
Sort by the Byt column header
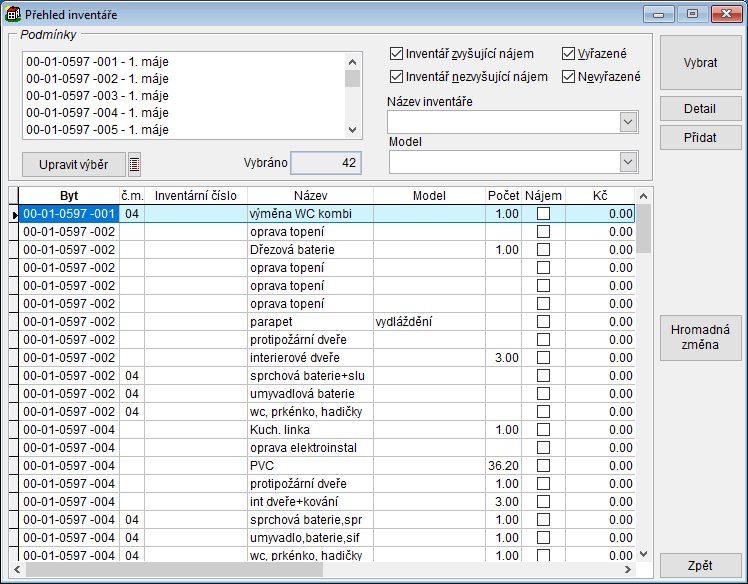pyautogui.click(x=69, y=196)
